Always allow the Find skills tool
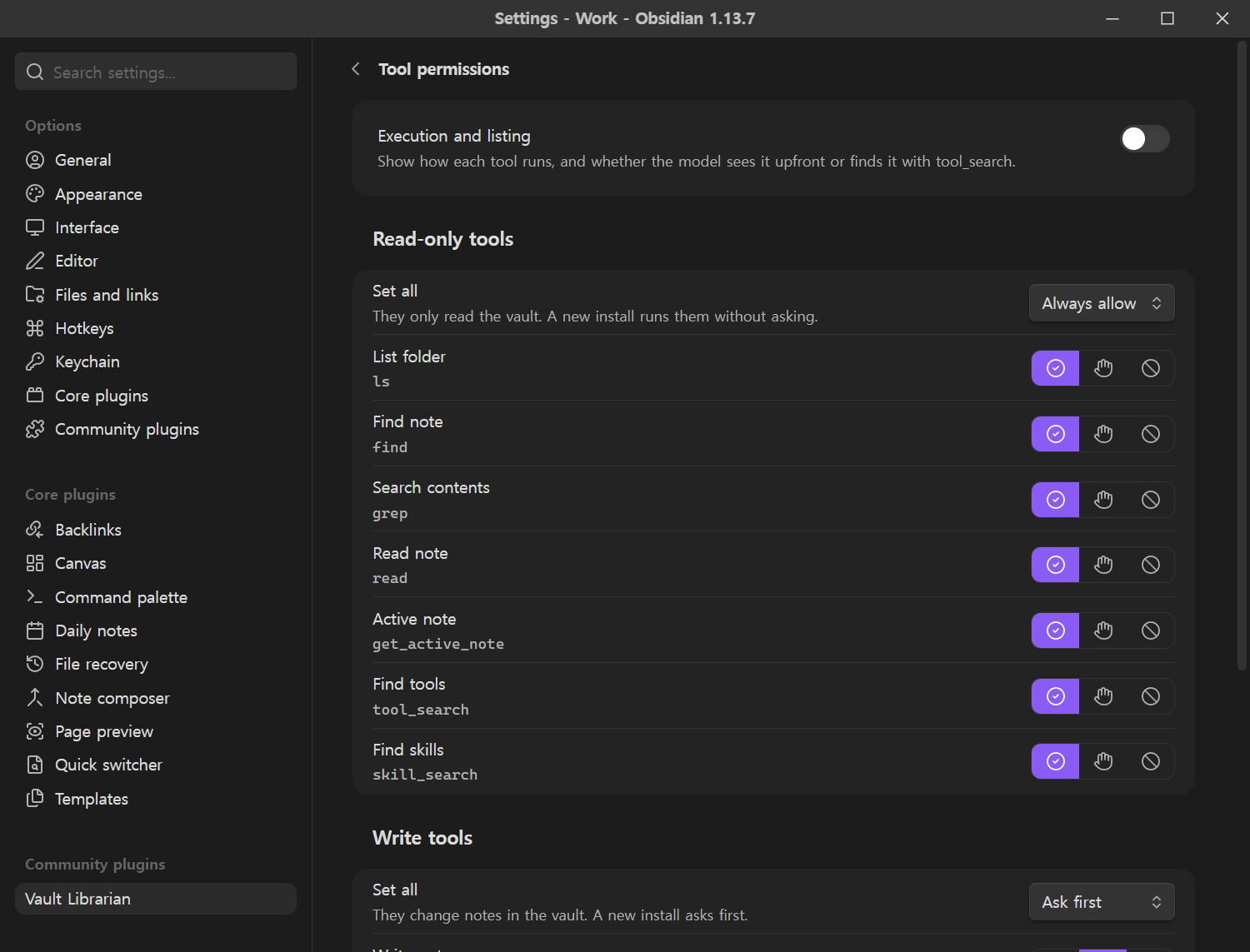Screen dimensions: 1250x952 click(1056, 761)
